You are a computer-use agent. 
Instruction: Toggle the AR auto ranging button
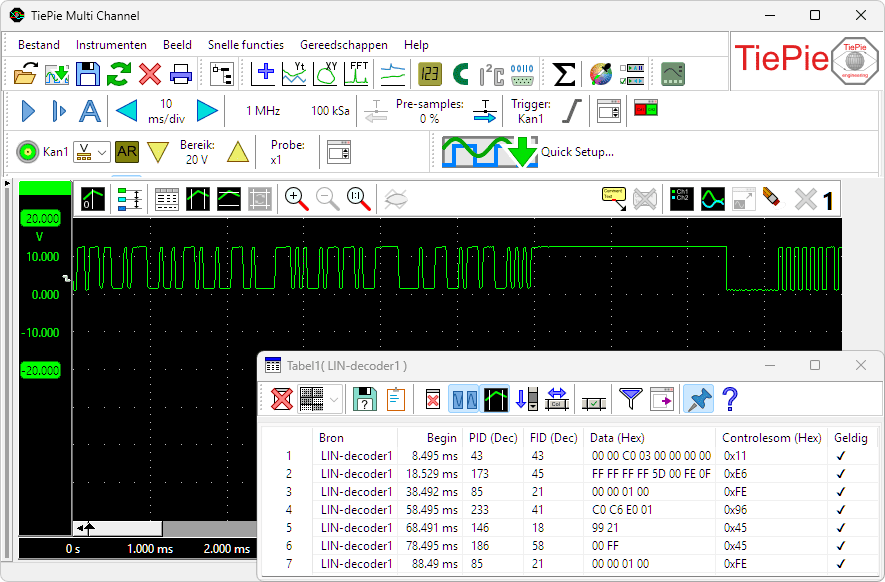point(127,151)
